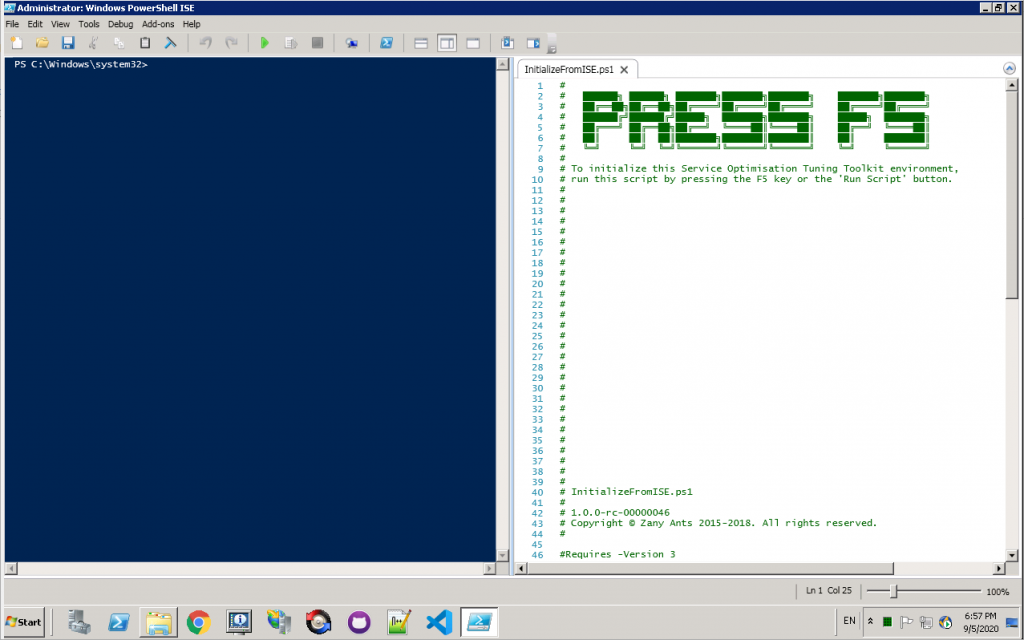
Task: Click the 'To initialize this Service' comment line
Action: coord(759,168)
